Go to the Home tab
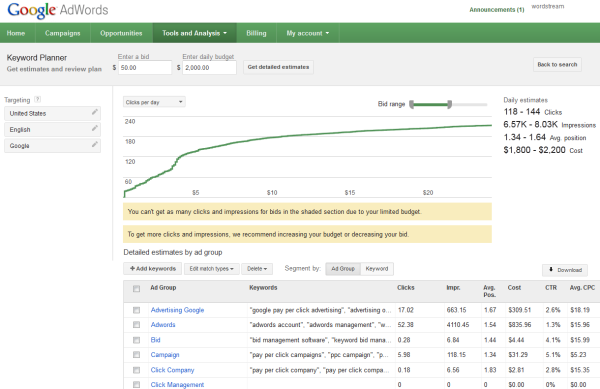The height and width of the screenshot is (389, 600). tap(16, 33)
